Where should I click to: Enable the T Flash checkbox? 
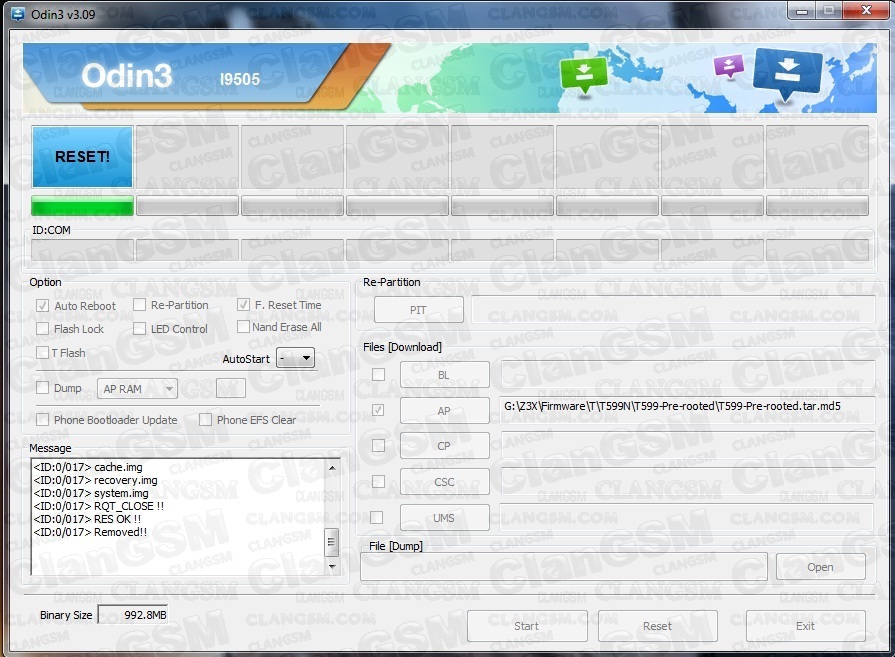point(43,353)
